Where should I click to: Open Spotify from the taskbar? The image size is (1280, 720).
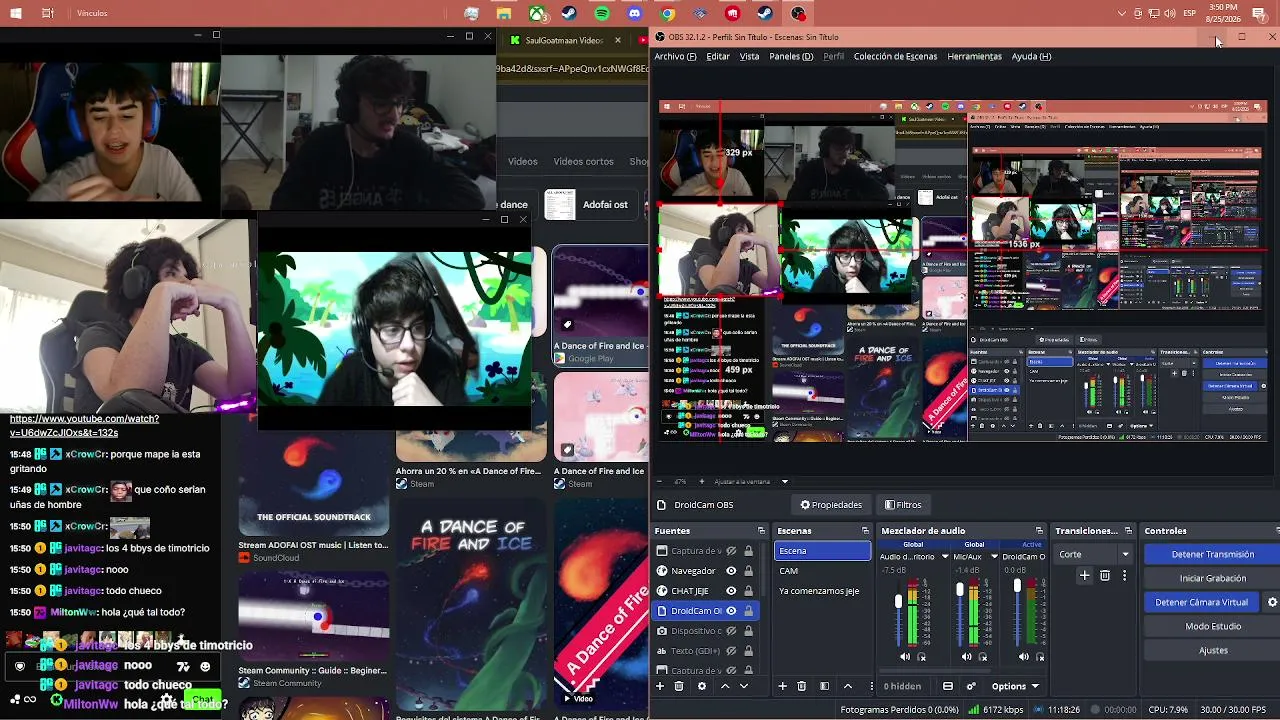click(601, 13)
